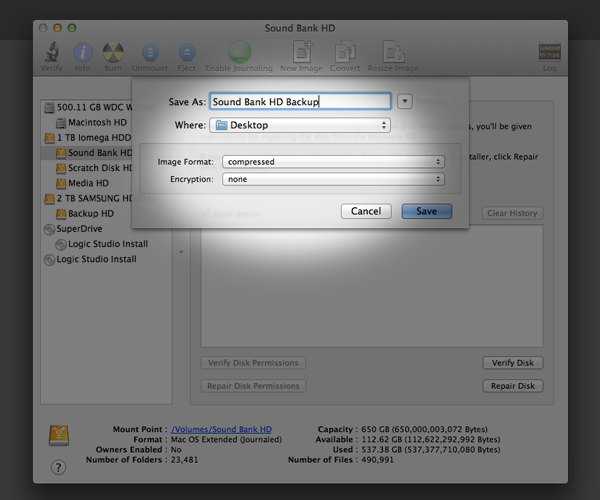The image size is (600, 500).
Task: Click the Clear History button
Action: click(512, 213)
